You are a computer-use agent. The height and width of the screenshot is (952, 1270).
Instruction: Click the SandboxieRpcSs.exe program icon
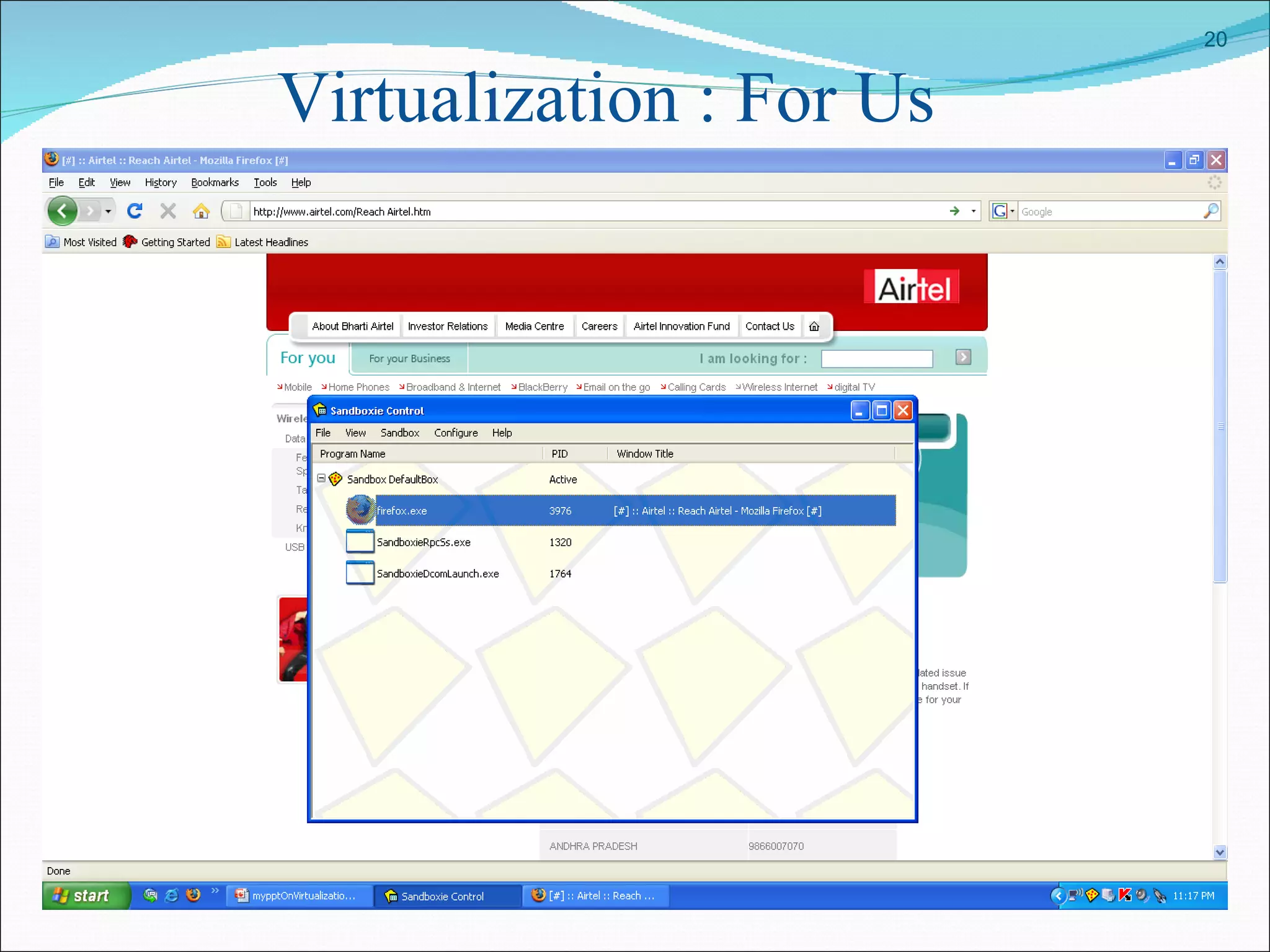[x=360, y=542]
